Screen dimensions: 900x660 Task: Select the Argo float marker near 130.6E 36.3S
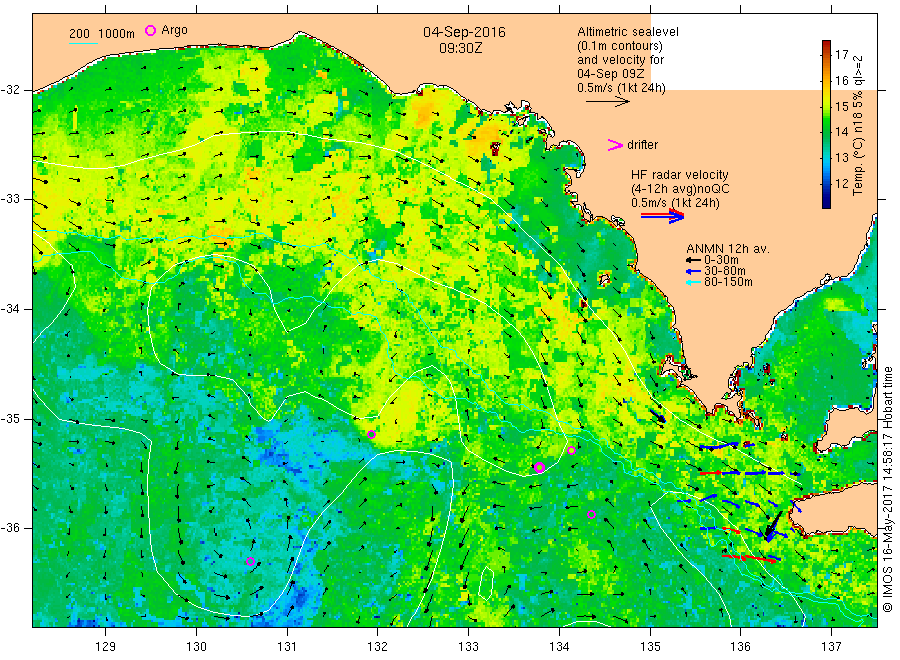point(250,561)
